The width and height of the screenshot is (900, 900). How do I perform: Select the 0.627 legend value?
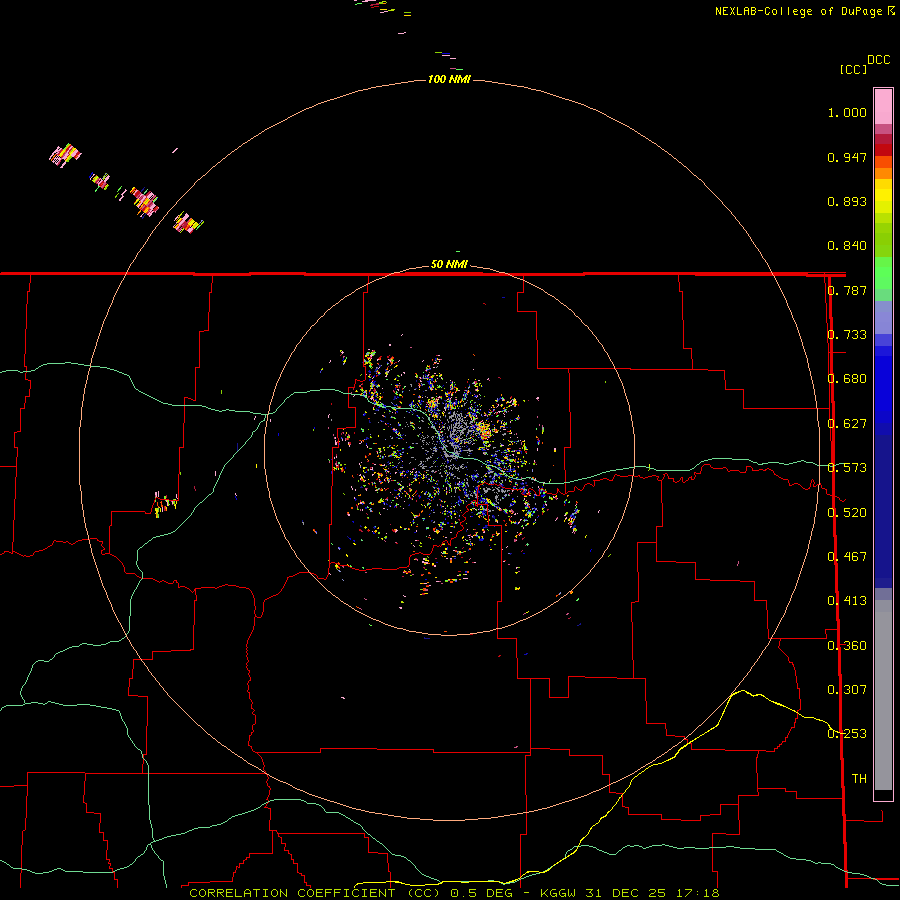click(x=847, y=424)
